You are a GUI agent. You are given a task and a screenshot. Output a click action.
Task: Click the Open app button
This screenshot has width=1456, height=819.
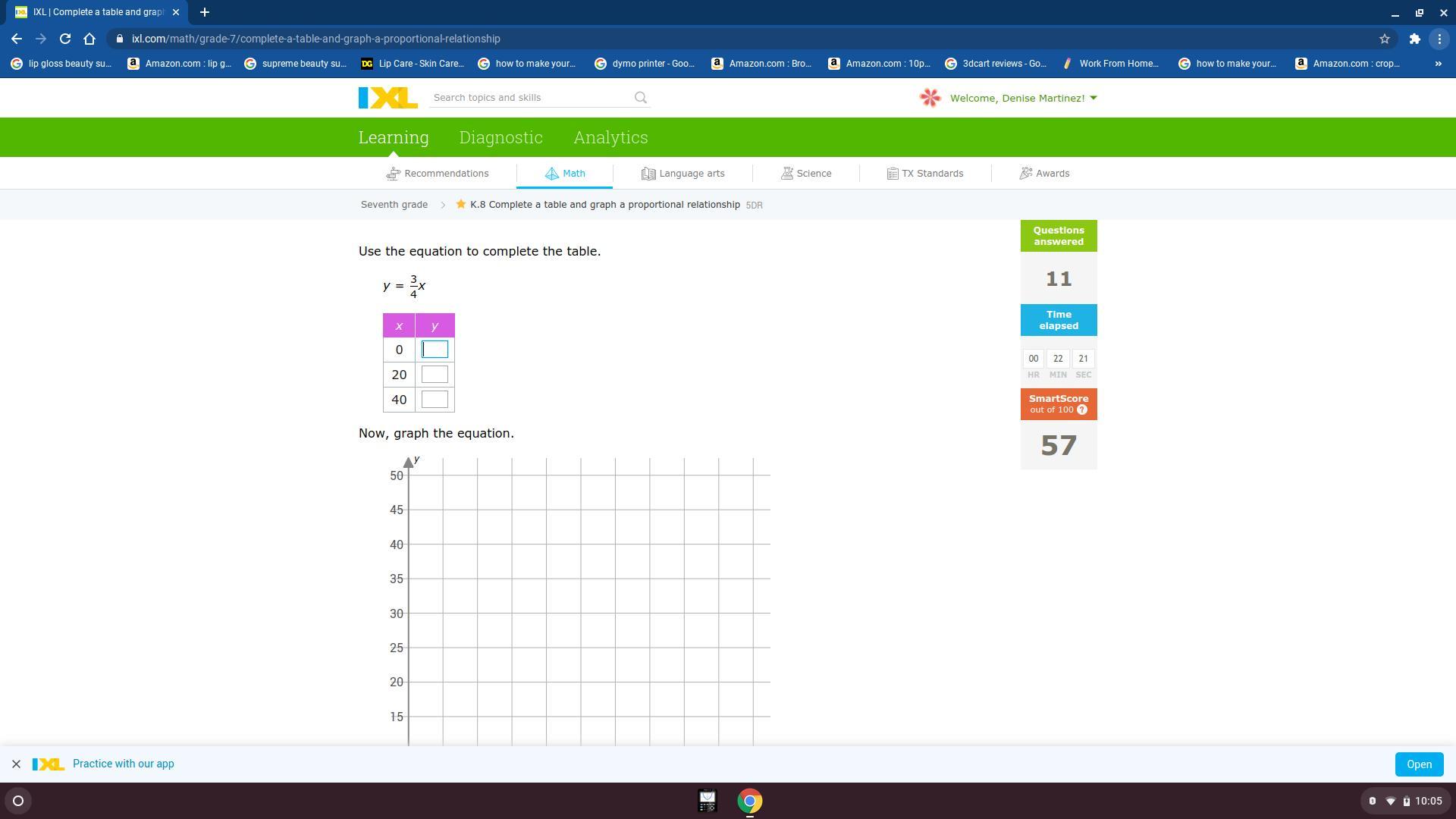point(1418,764)
